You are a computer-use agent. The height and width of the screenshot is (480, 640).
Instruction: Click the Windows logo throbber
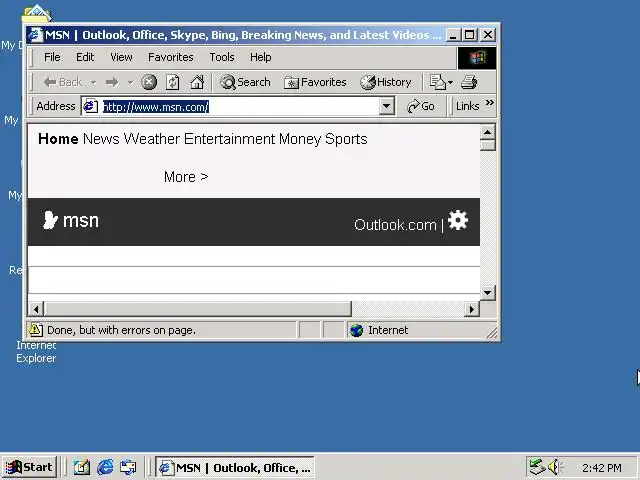click(477, 58)
